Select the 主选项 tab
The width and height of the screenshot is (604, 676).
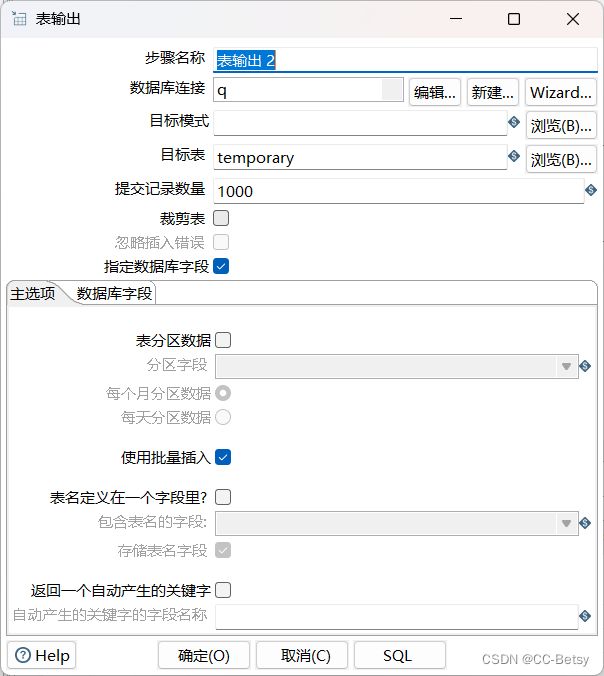(33, 294)
